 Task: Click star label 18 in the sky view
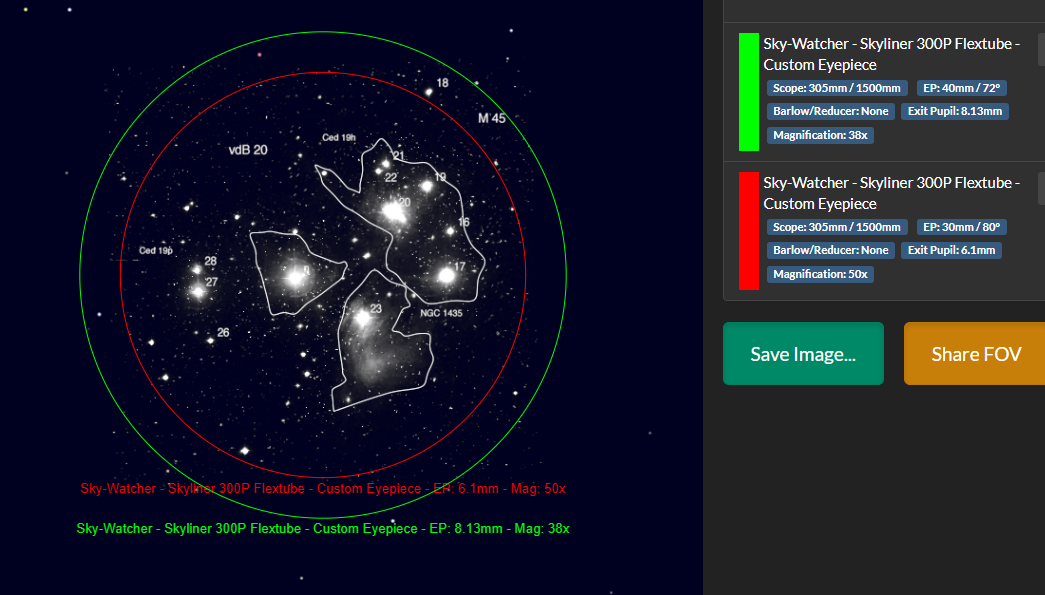tap(443, 83)
